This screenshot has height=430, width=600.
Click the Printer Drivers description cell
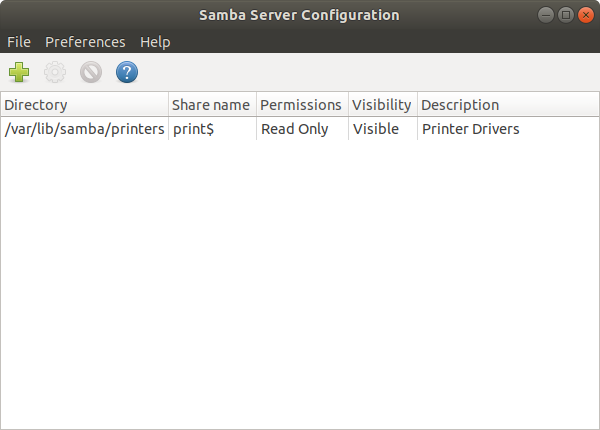coord(471,129)
